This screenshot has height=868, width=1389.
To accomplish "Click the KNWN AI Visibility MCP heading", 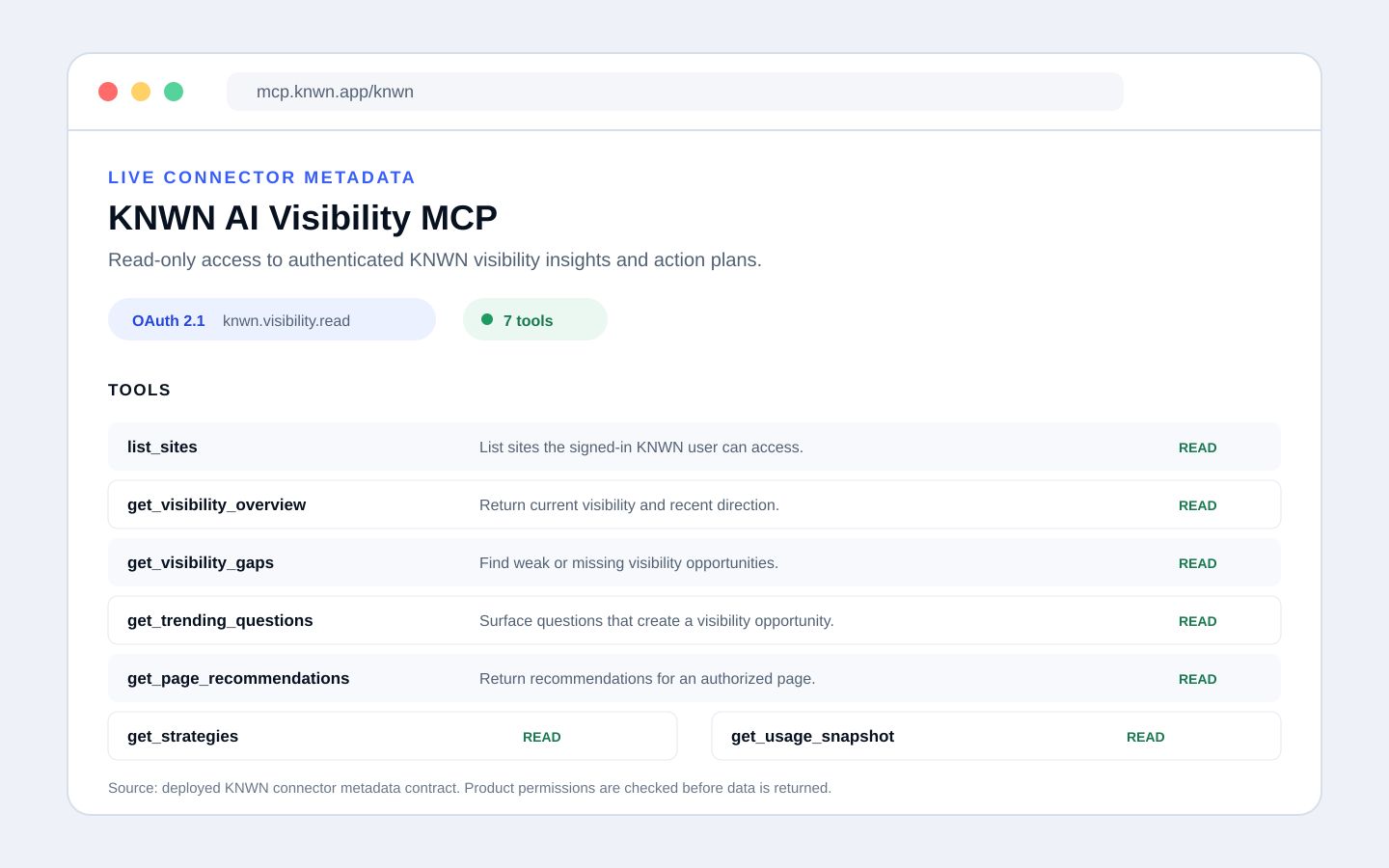I will pos(303,218).
